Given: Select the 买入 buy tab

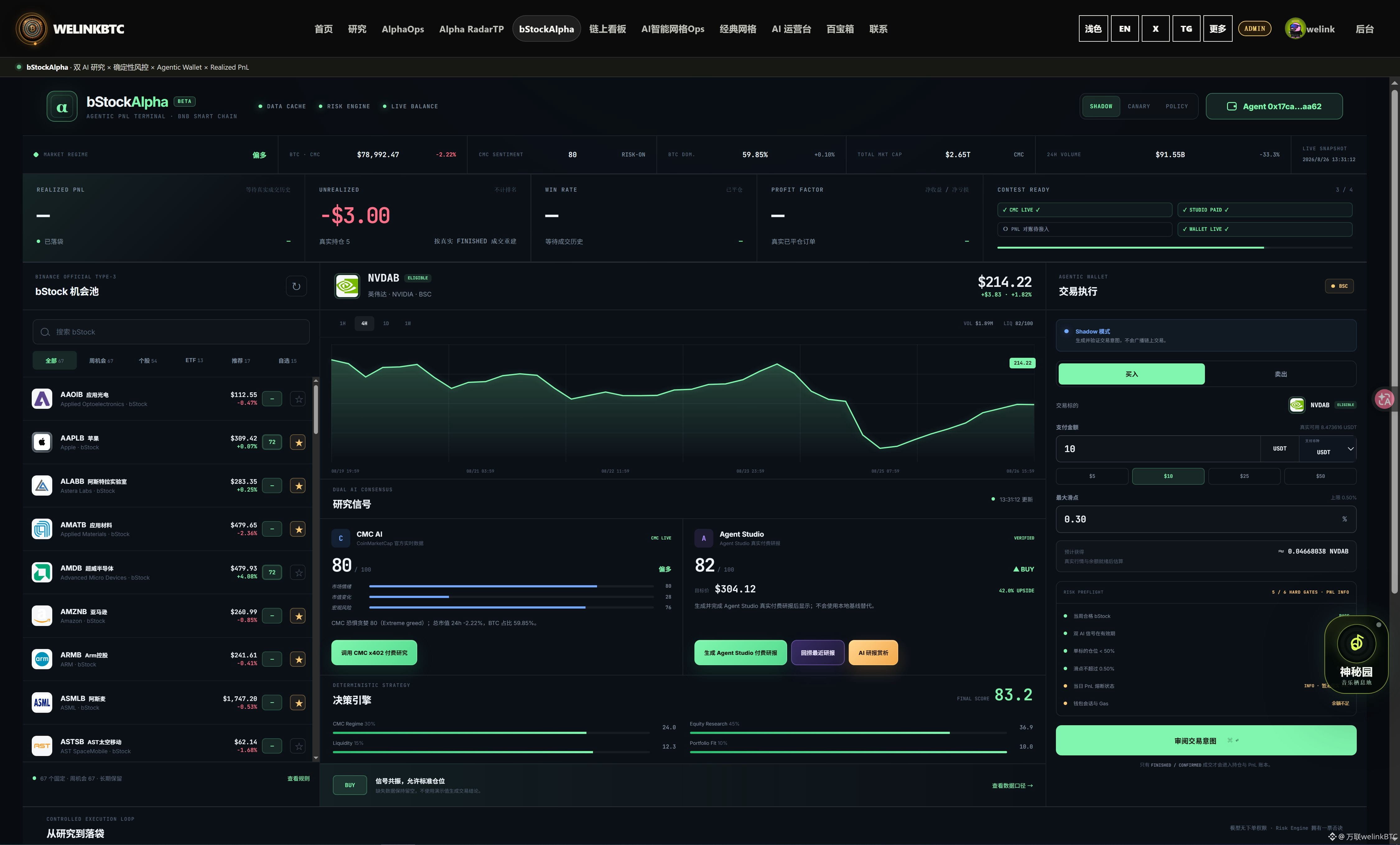Looking at the screenshot, I should (1131, 374).
